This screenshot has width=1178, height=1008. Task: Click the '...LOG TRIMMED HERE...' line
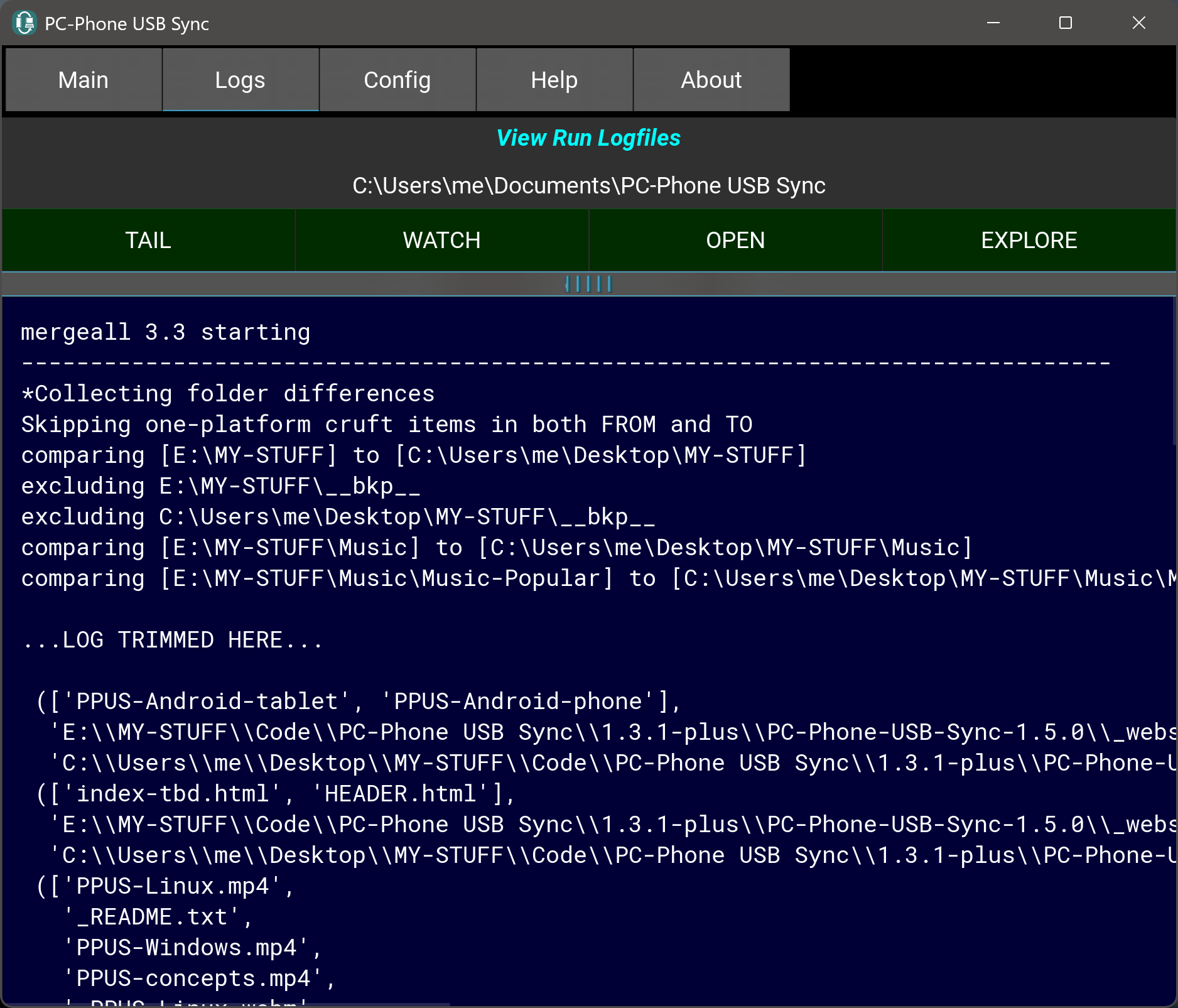point(172,640)
